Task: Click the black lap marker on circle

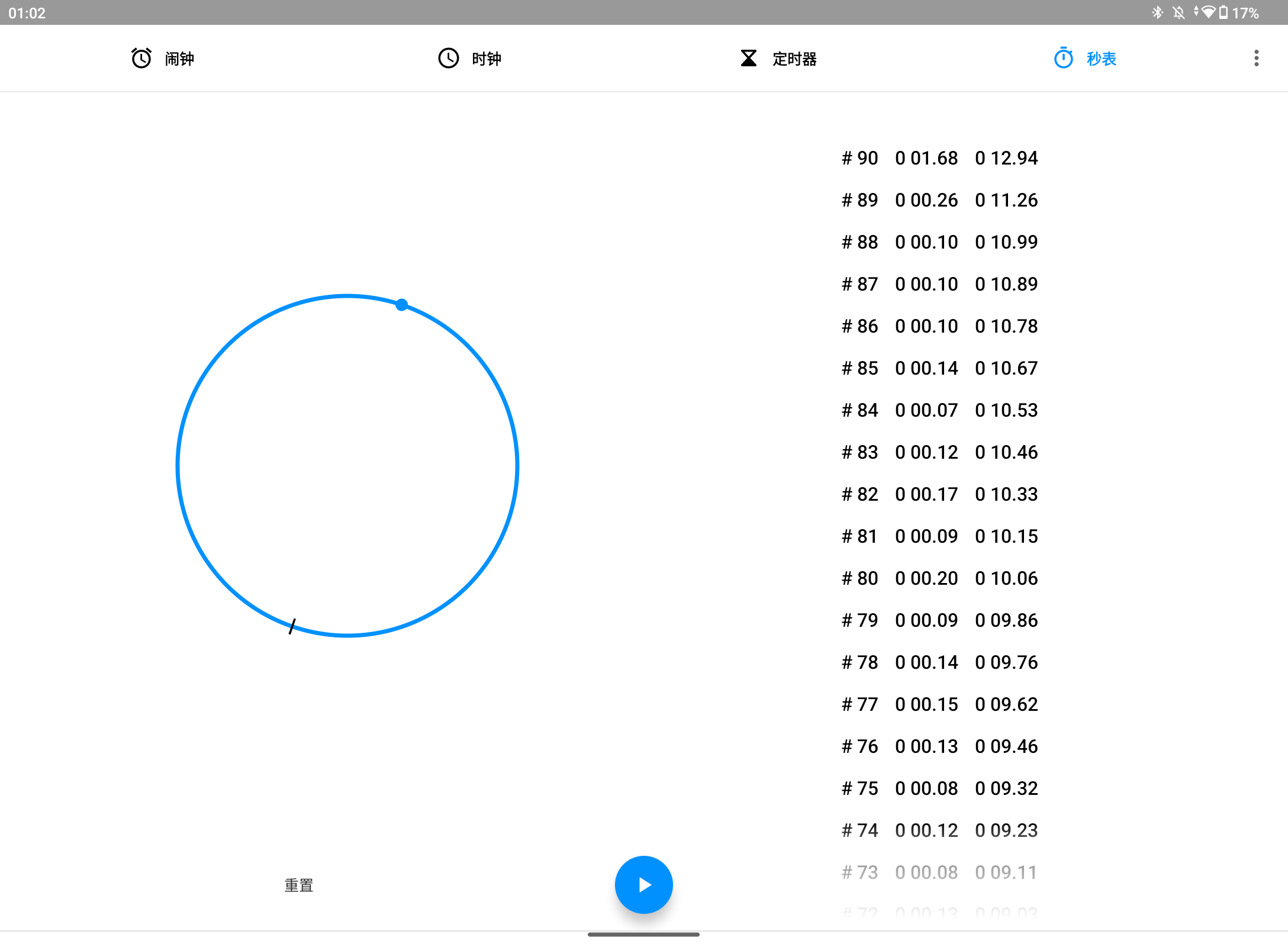Action: [292, 626]
